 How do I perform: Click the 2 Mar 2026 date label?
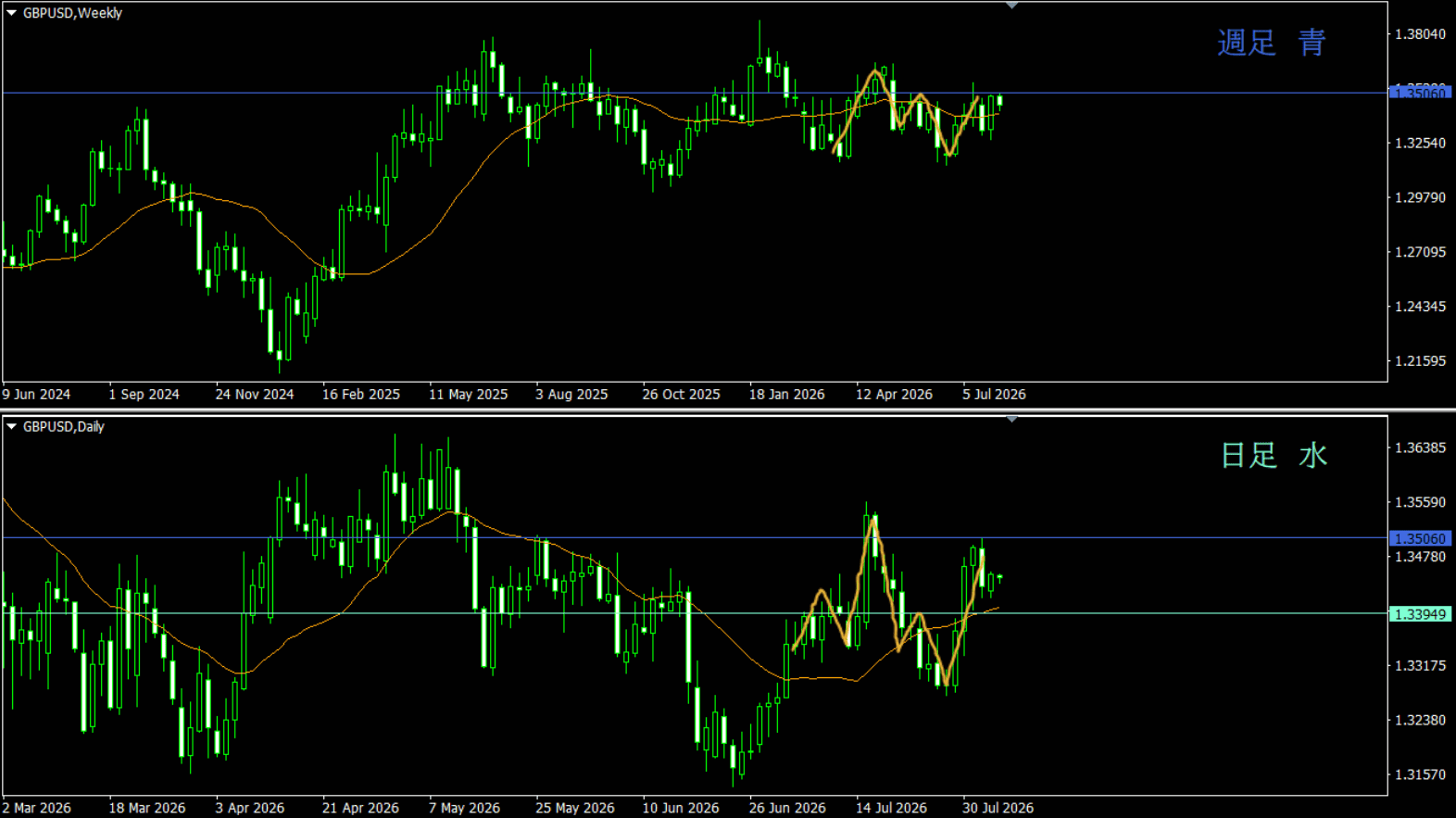coord(36,808)
